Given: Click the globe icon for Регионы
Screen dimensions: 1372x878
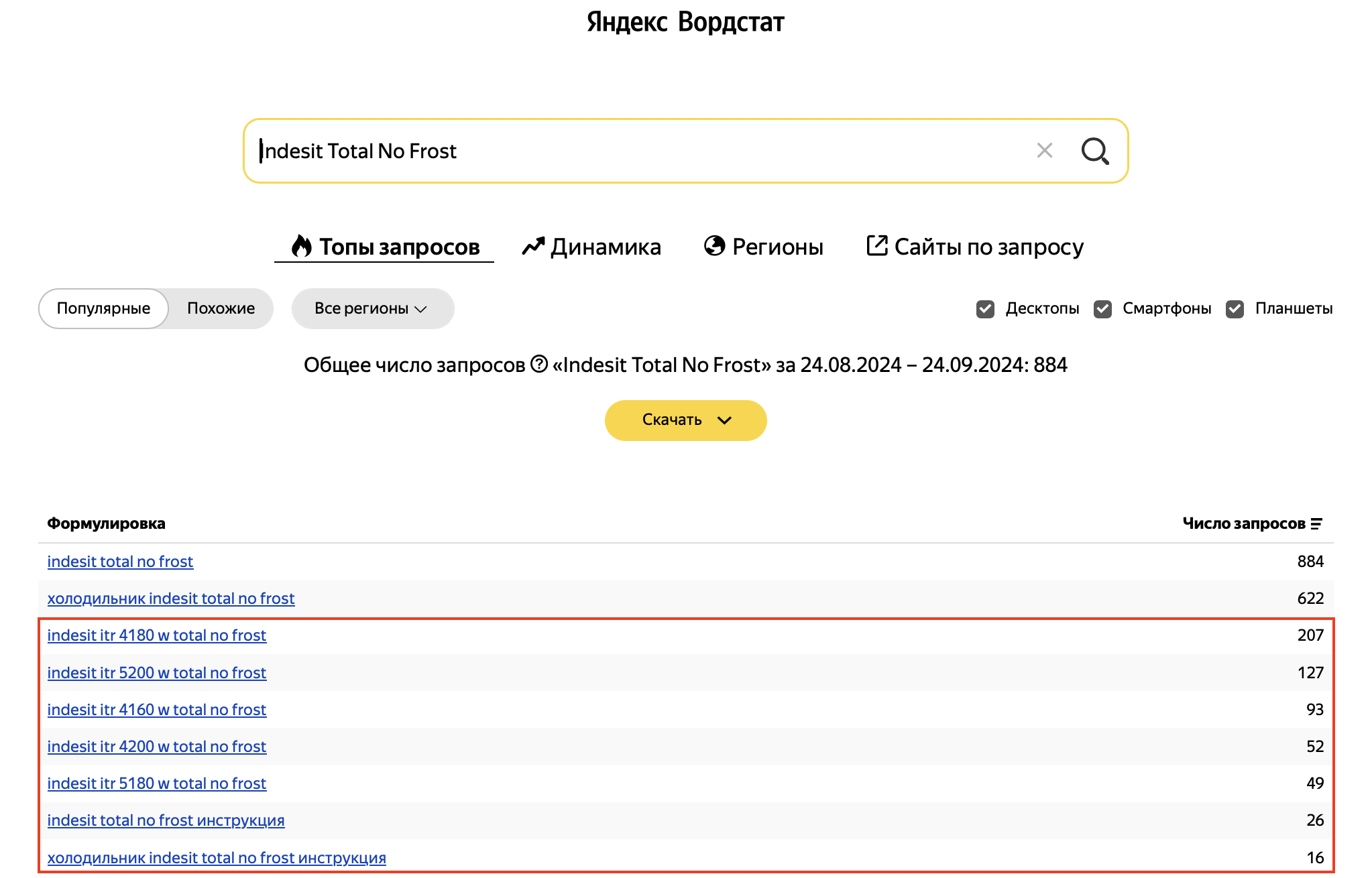Looking at the screenshot, I should point(714,246).
